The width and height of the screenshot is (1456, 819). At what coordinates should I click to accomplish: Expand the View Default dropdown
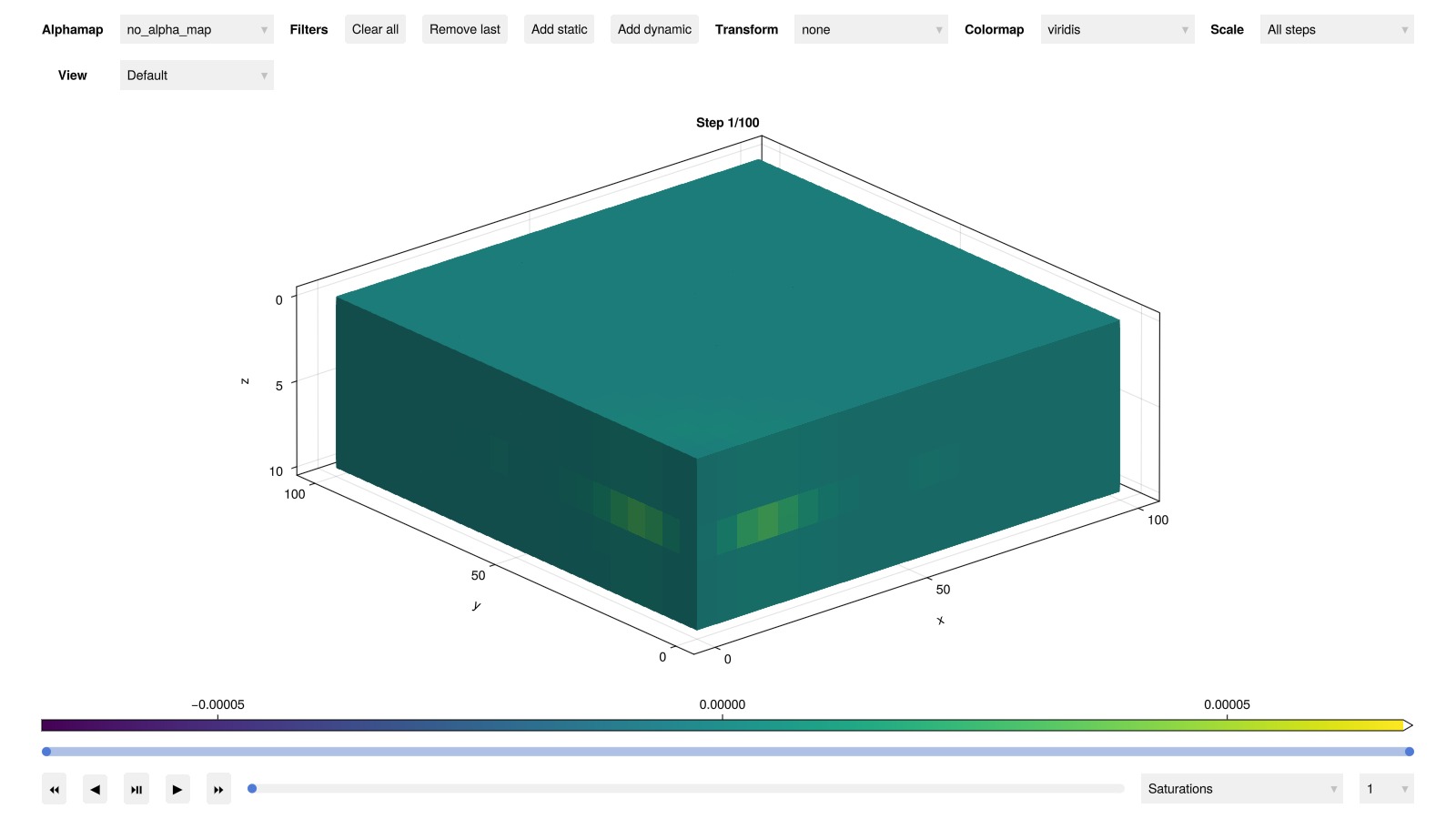197,76
